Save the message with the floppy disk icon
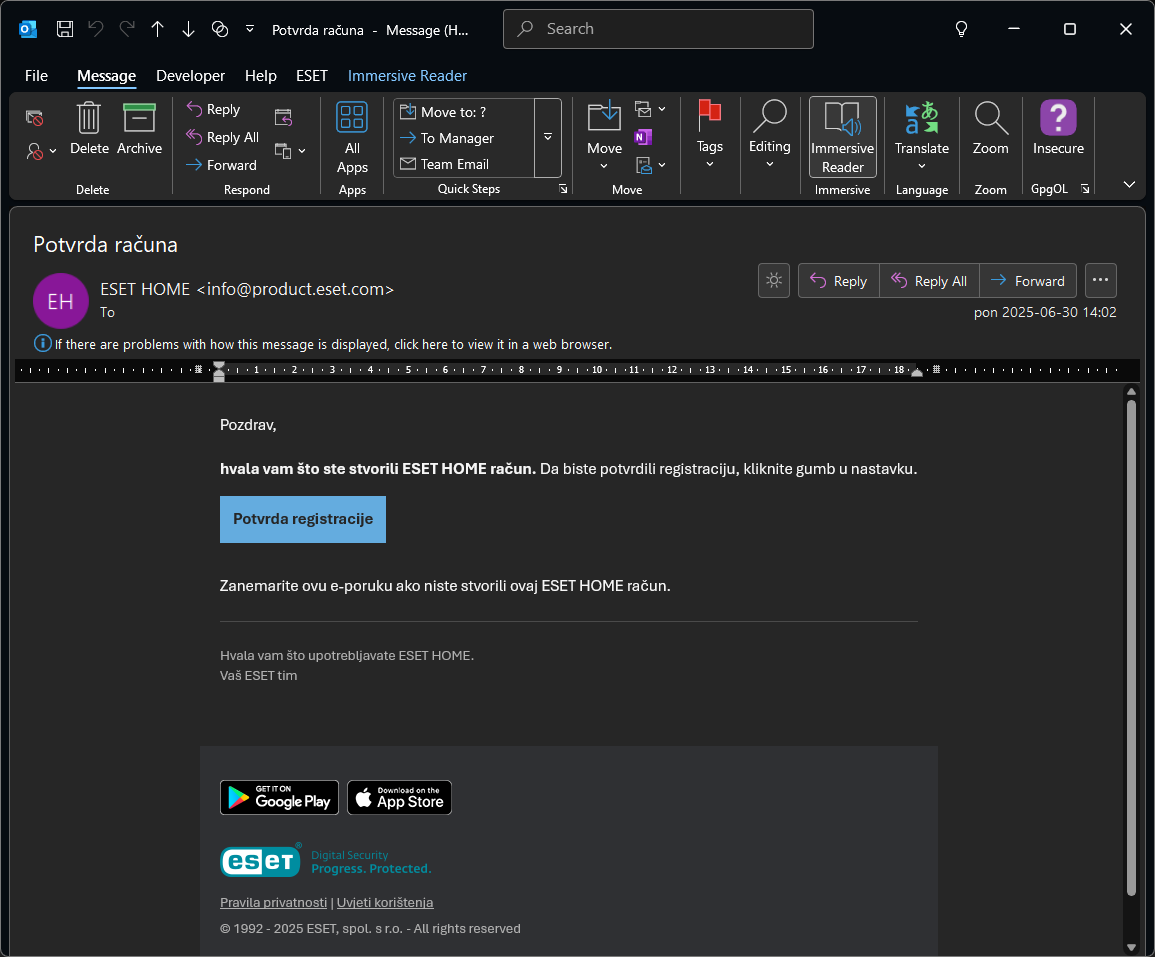 click(x=65, y=29)
